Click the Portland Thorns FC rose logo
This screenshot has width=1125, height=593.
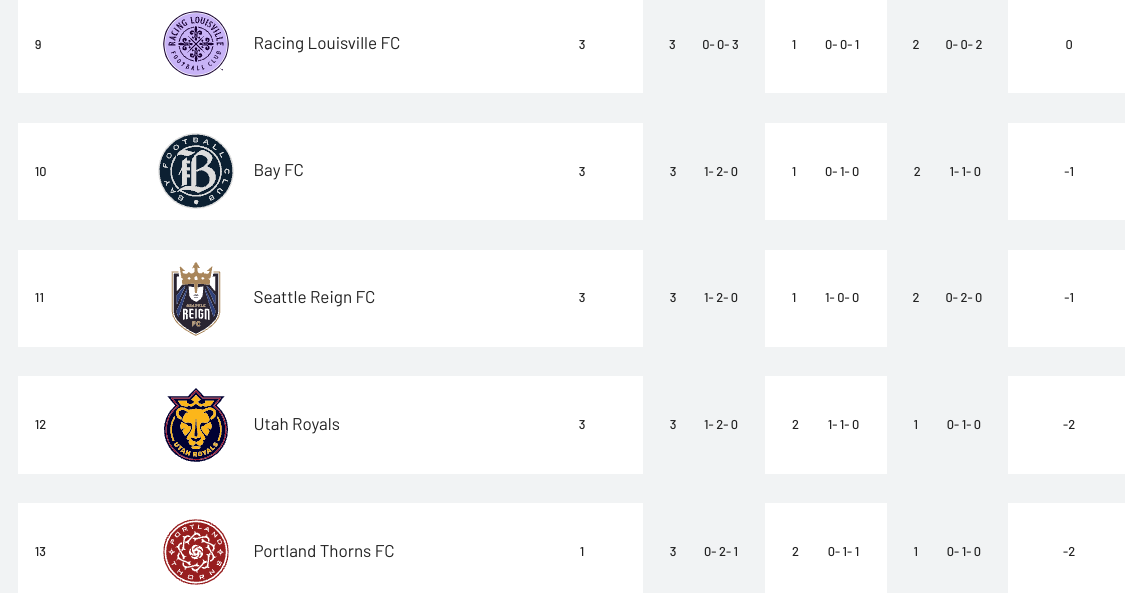[x=196, y=552]
